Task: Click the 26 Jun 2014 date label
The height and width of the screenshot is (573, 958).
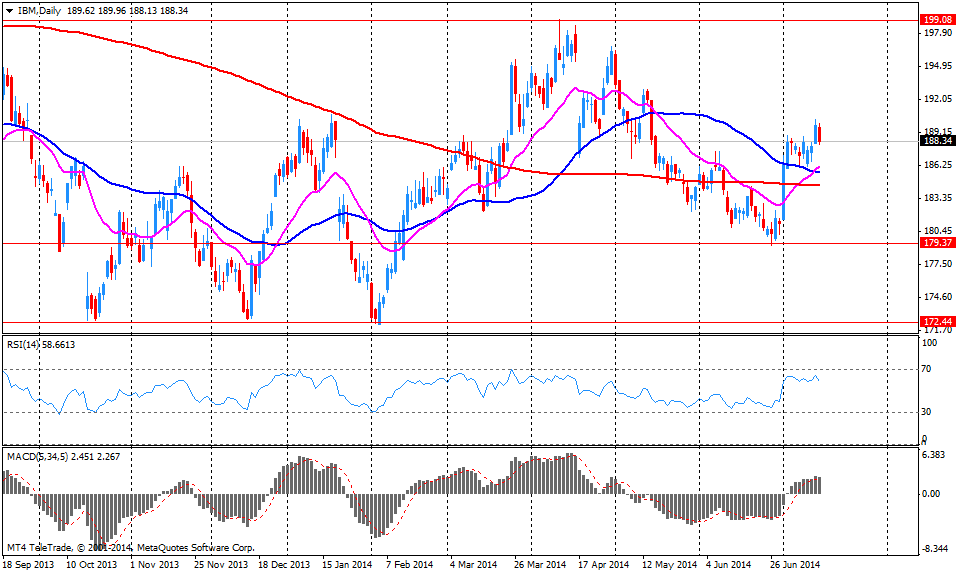Action: (x=795, y=564)
